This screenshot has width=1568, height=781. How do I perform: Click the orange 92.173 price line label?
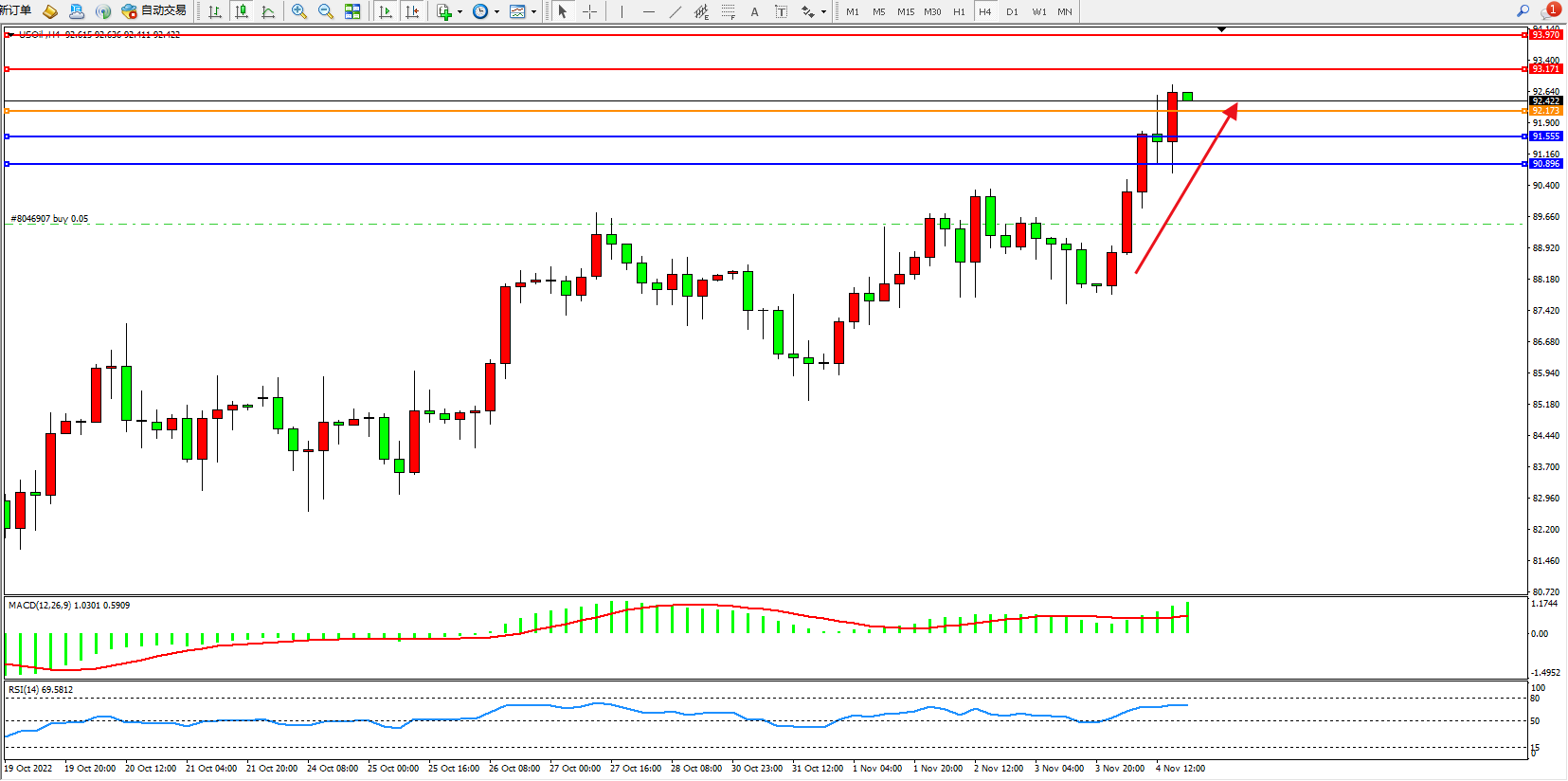(x=1545, y=111)
